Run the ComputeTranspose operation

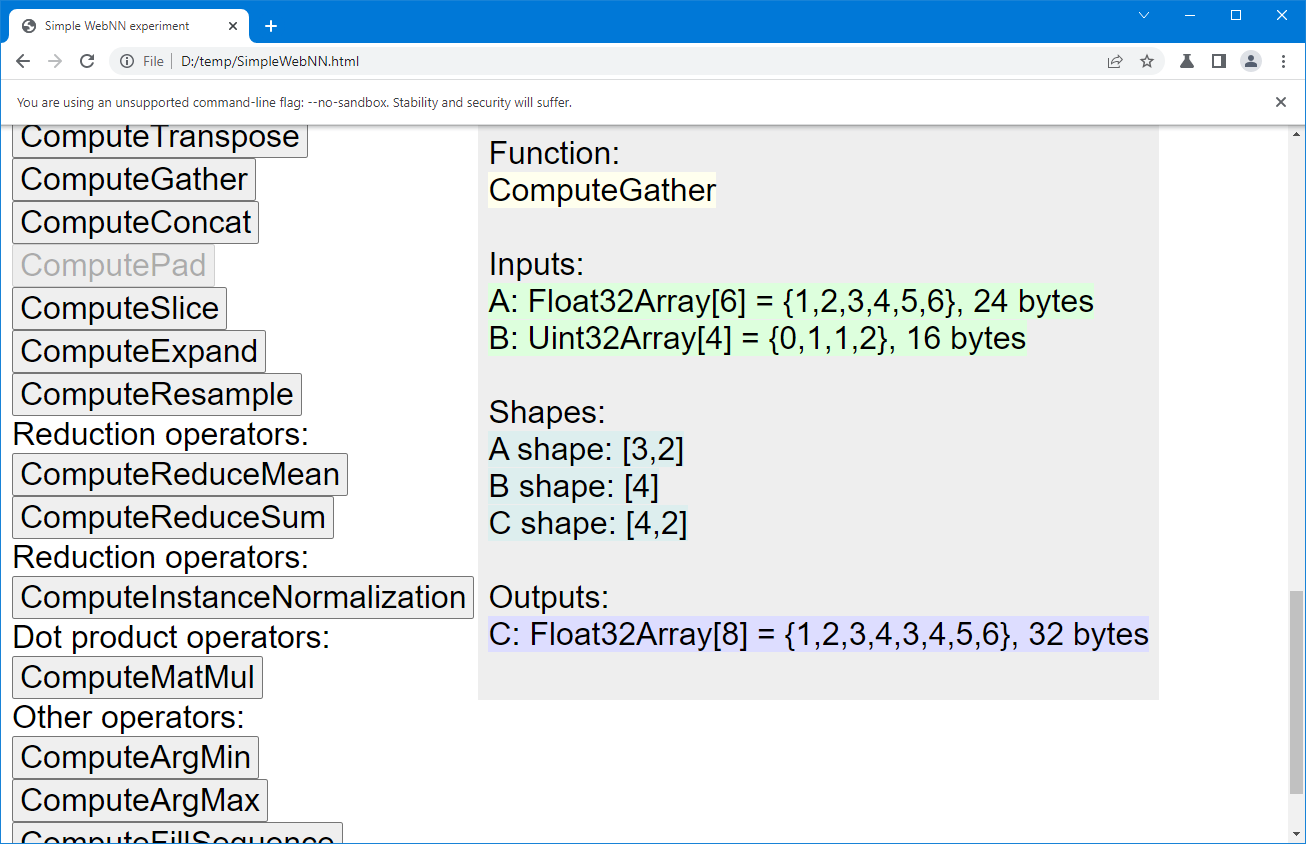[159, 136]
